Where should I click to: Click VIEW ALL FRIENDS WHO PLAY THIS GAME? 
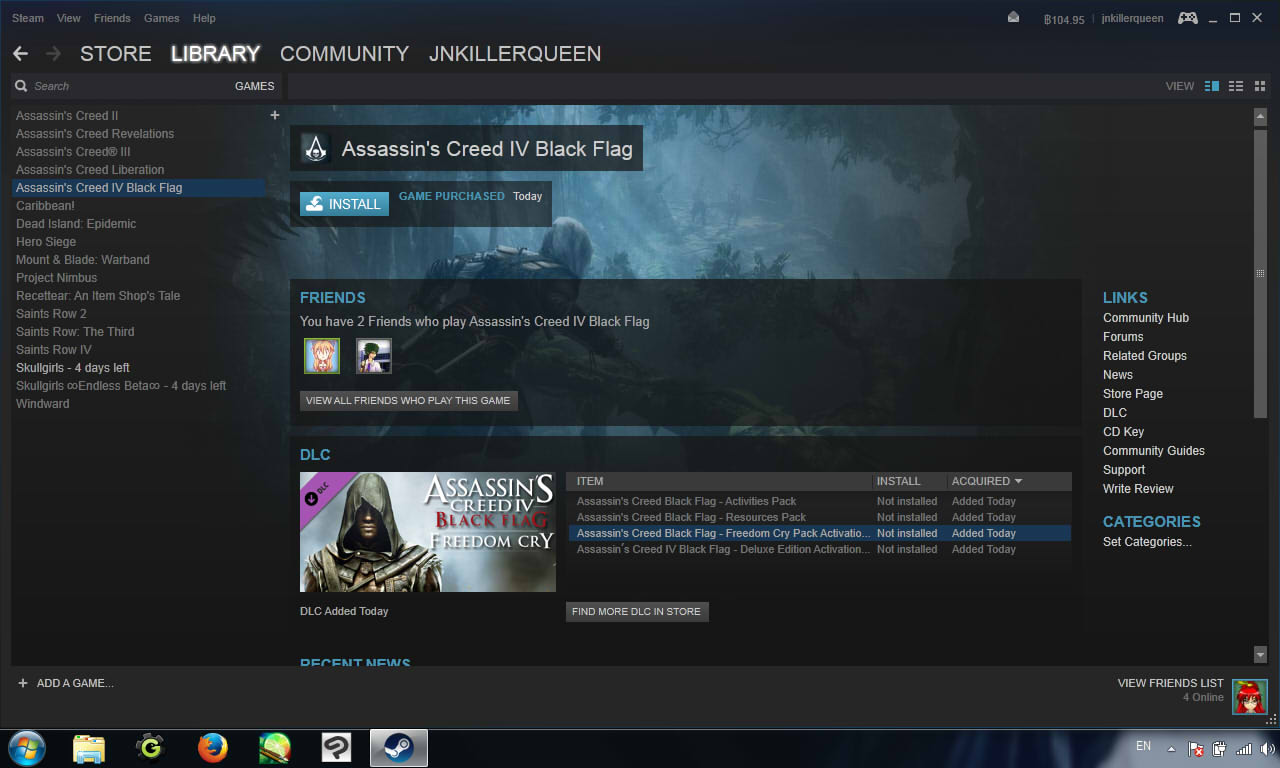point(408,400)
